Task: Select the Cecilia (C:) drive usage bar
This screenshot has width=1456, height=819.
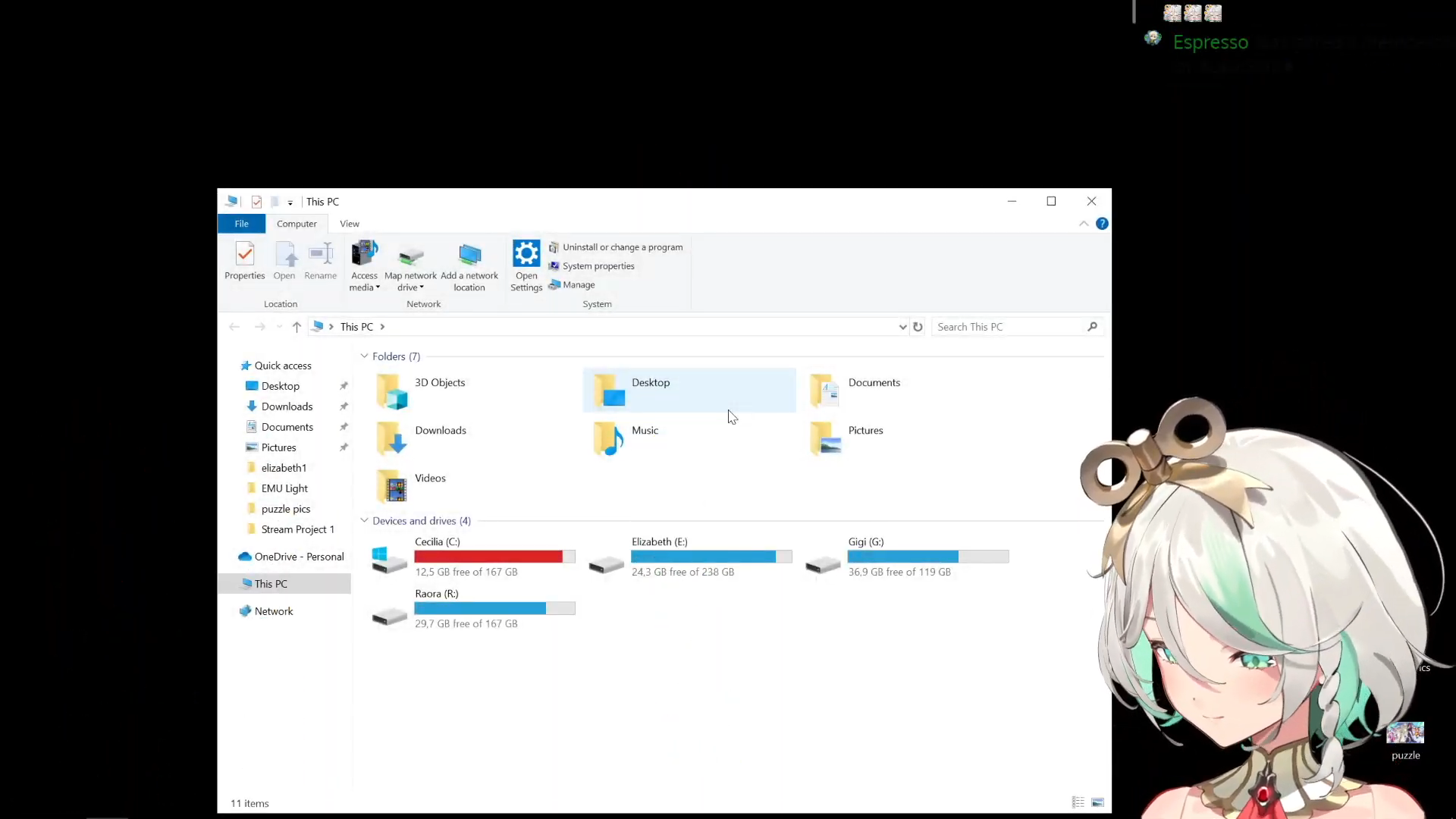Action: pos(494,557)
